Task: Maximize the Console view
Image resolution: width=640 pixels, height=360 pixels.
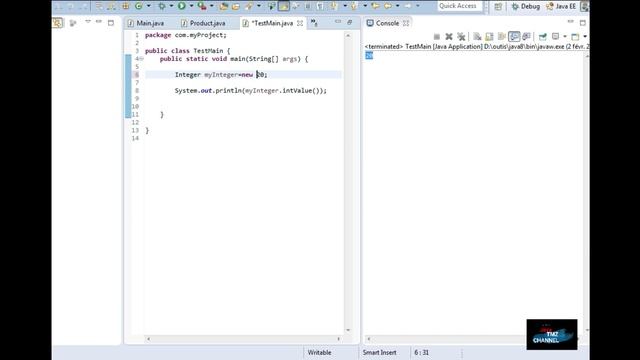Action: [582, 22]
